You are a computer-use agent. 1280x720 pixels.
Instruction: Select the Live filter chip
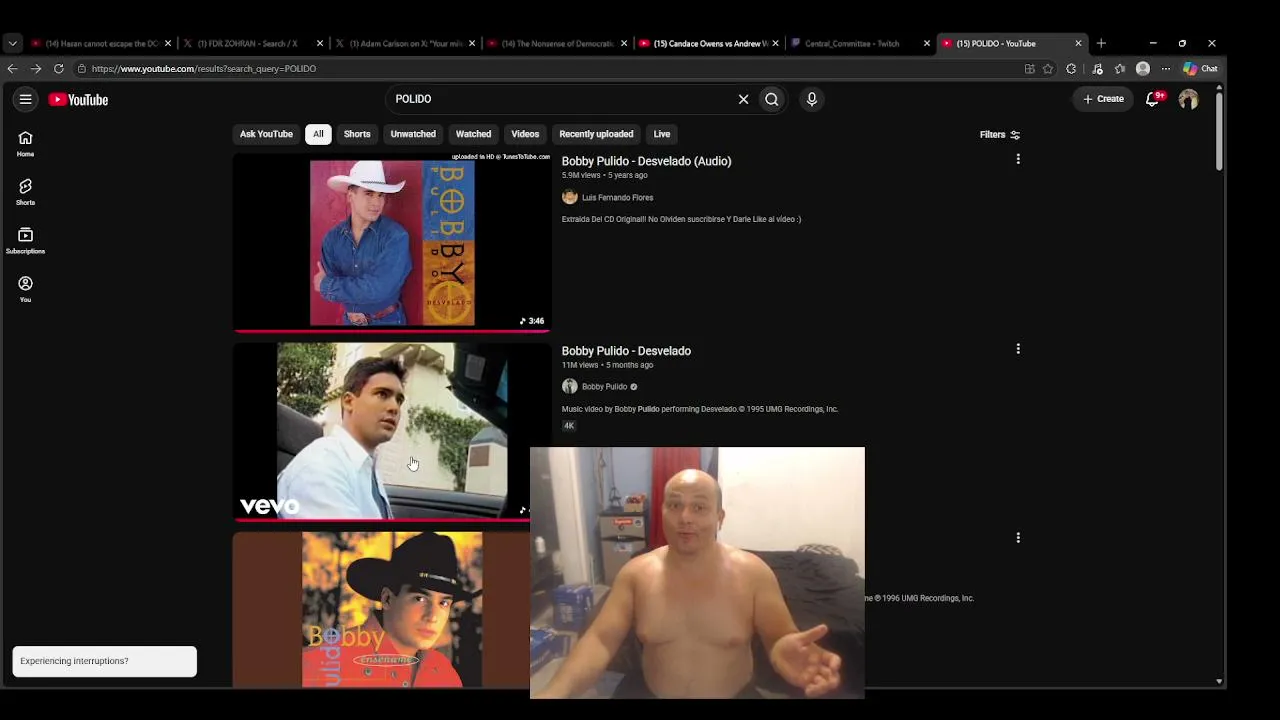point(662,134)
